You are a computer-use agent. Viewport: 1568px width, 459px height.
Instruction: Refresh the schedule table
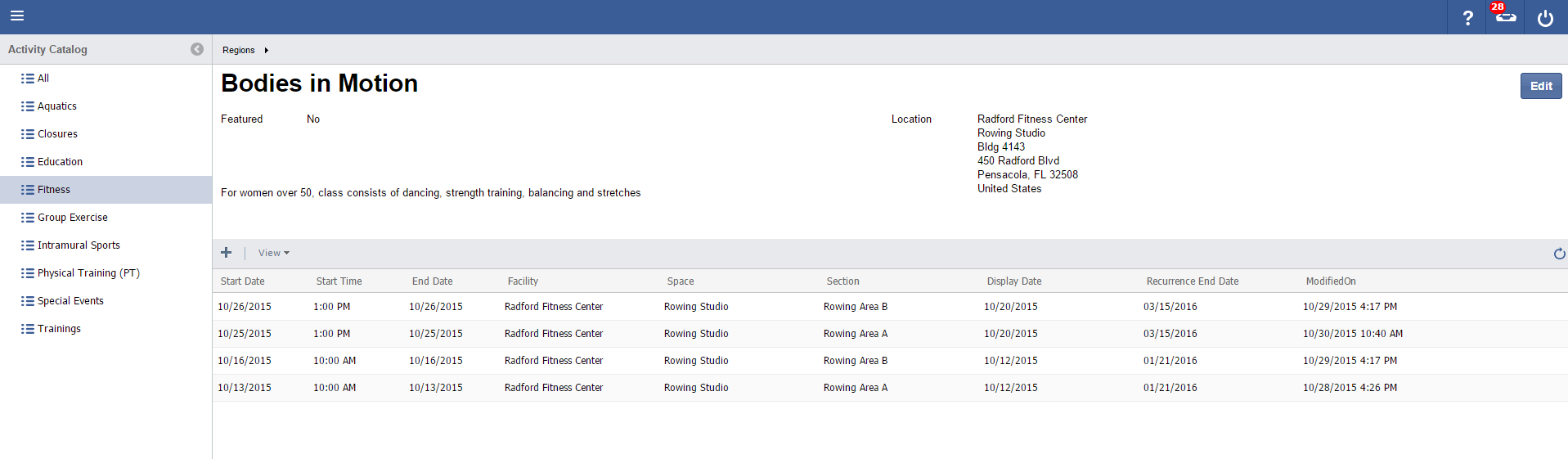tap(1559, 254)
